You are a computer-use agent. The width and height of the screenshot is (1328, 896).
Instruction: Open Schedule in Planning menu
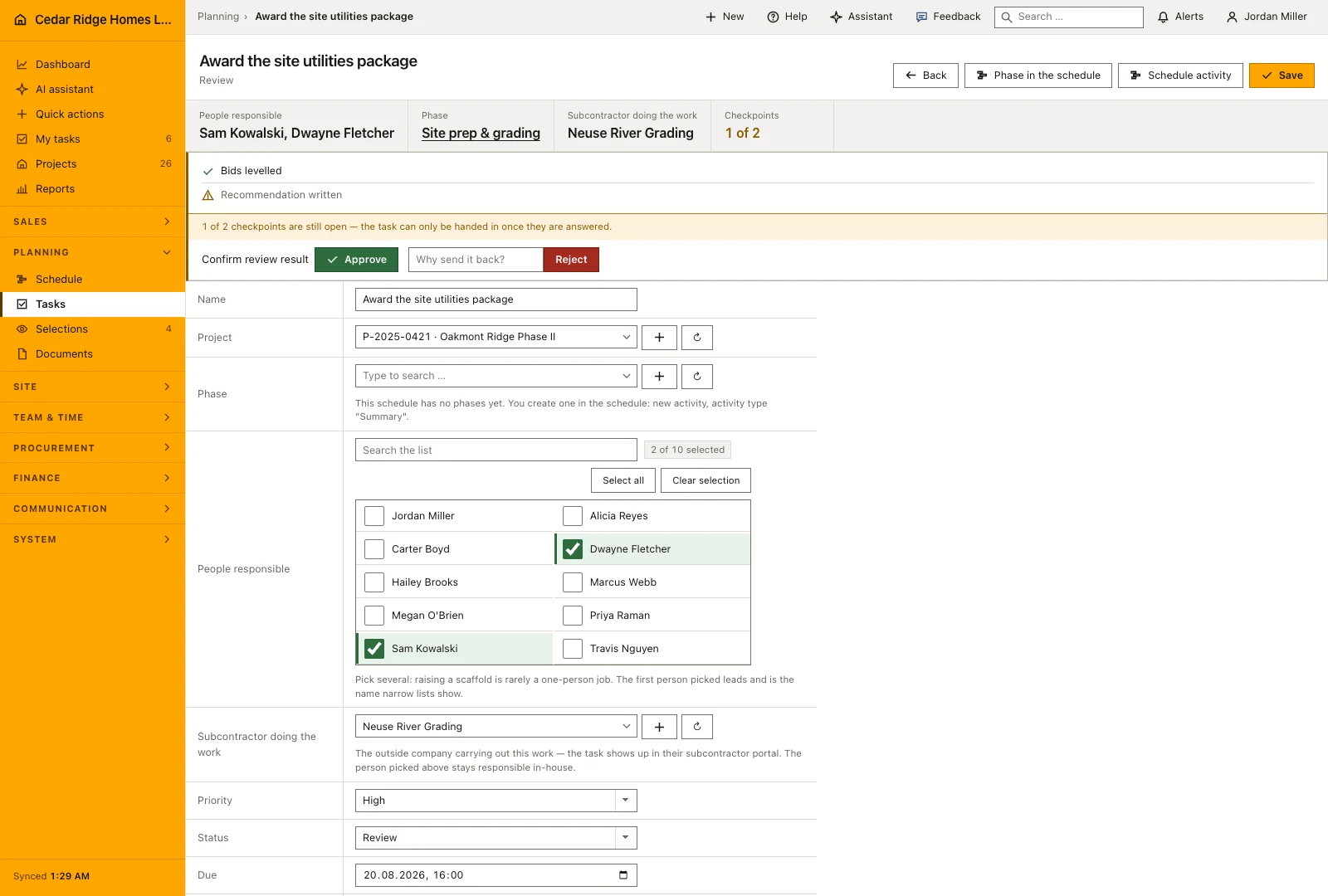92,280
